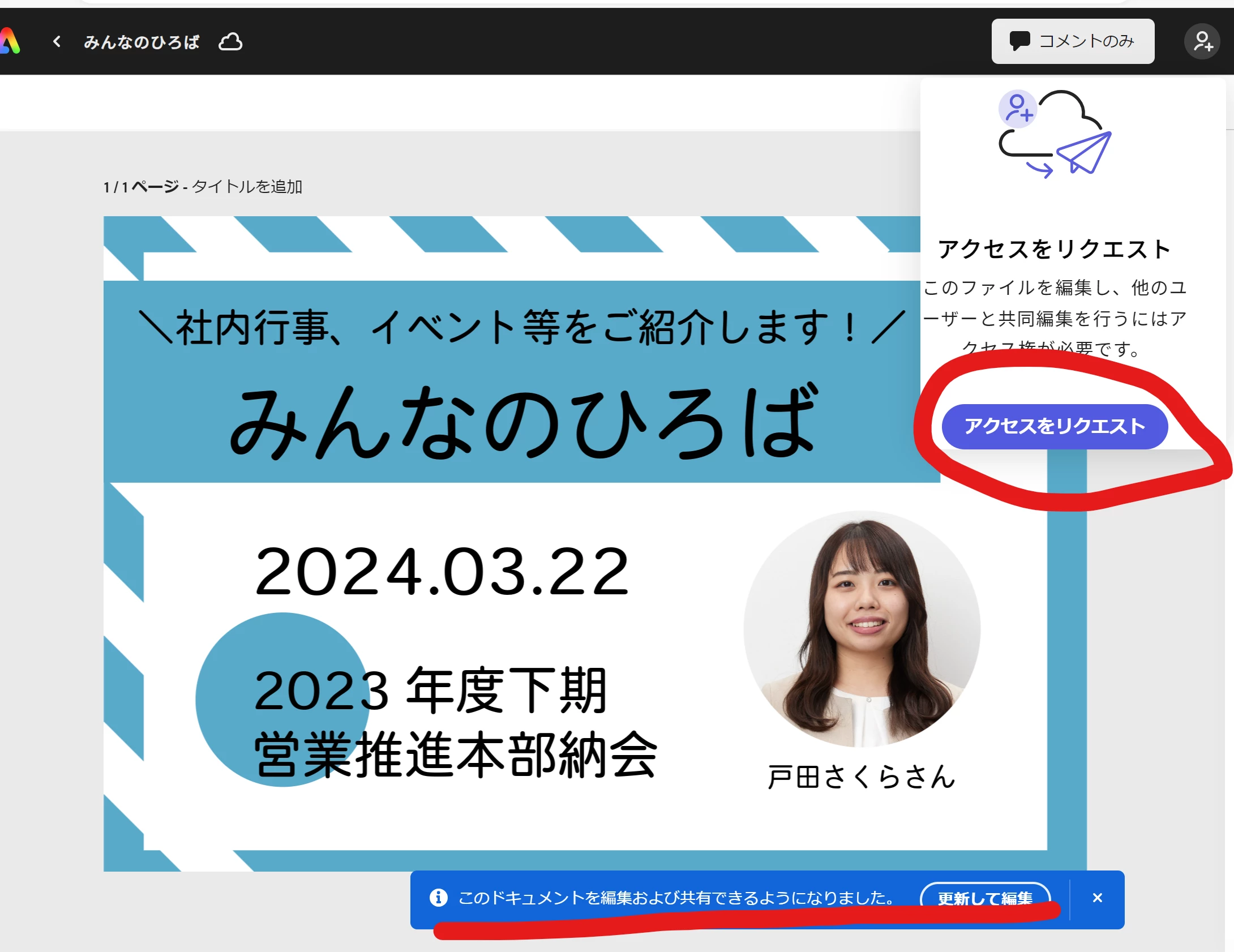Click the タイトルを追加 page title field

tap(247, 187)
